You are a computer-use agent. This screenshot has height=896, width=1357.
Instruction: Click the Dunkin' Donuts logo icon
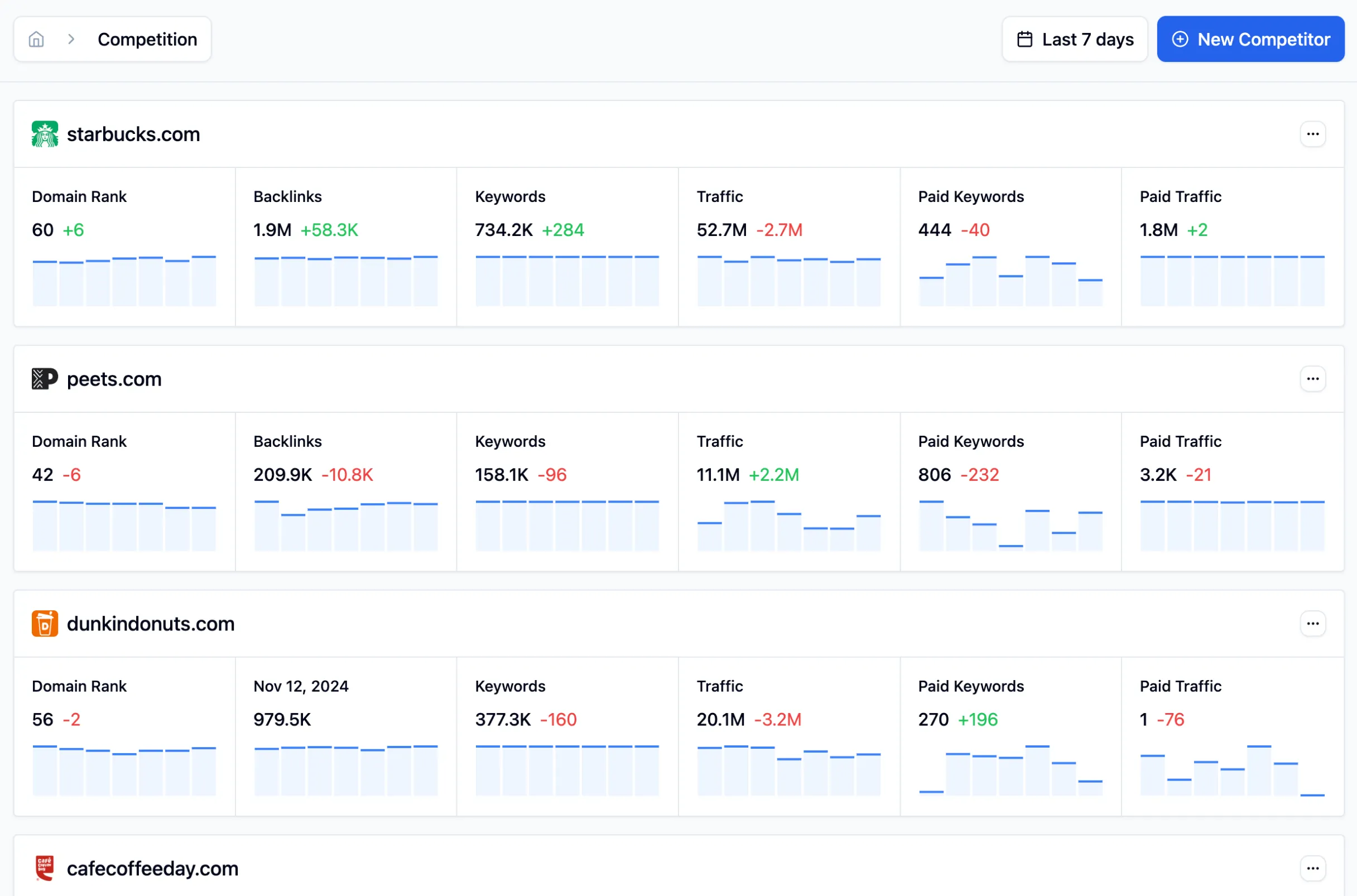pos(45,623)
